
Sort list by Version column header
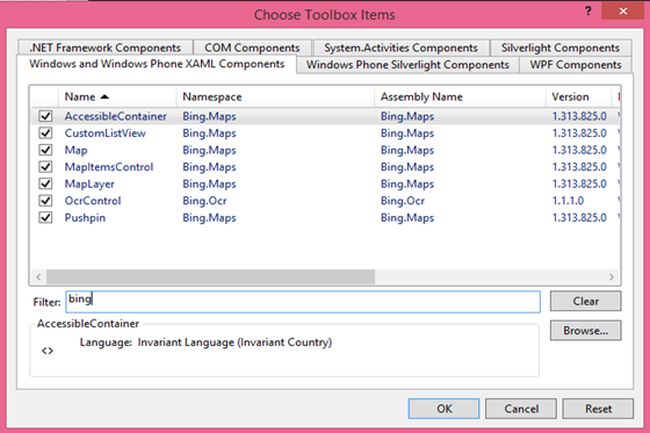[570, 97]
